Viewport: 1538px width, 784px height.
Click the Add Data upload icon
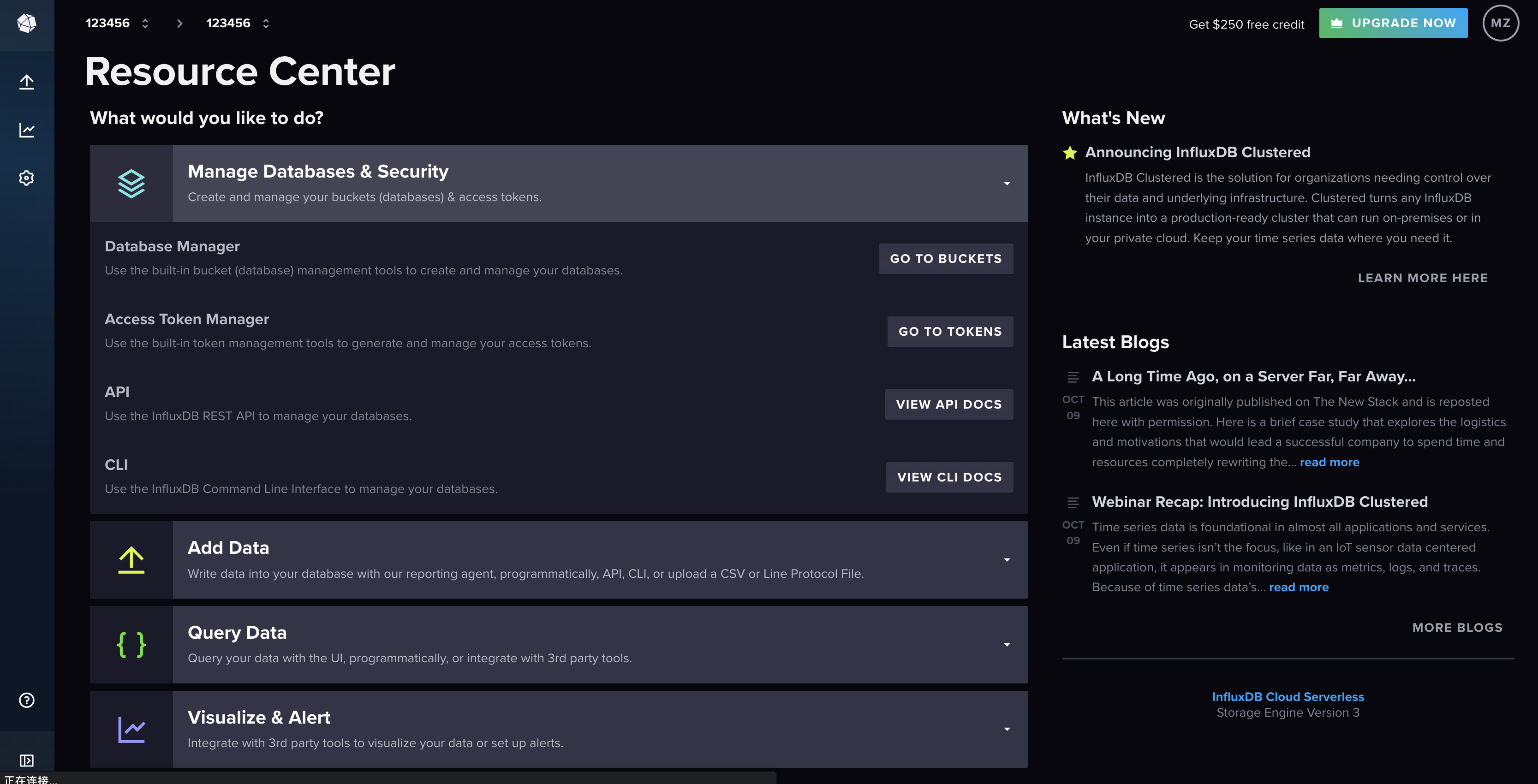(x=131, y=559)
